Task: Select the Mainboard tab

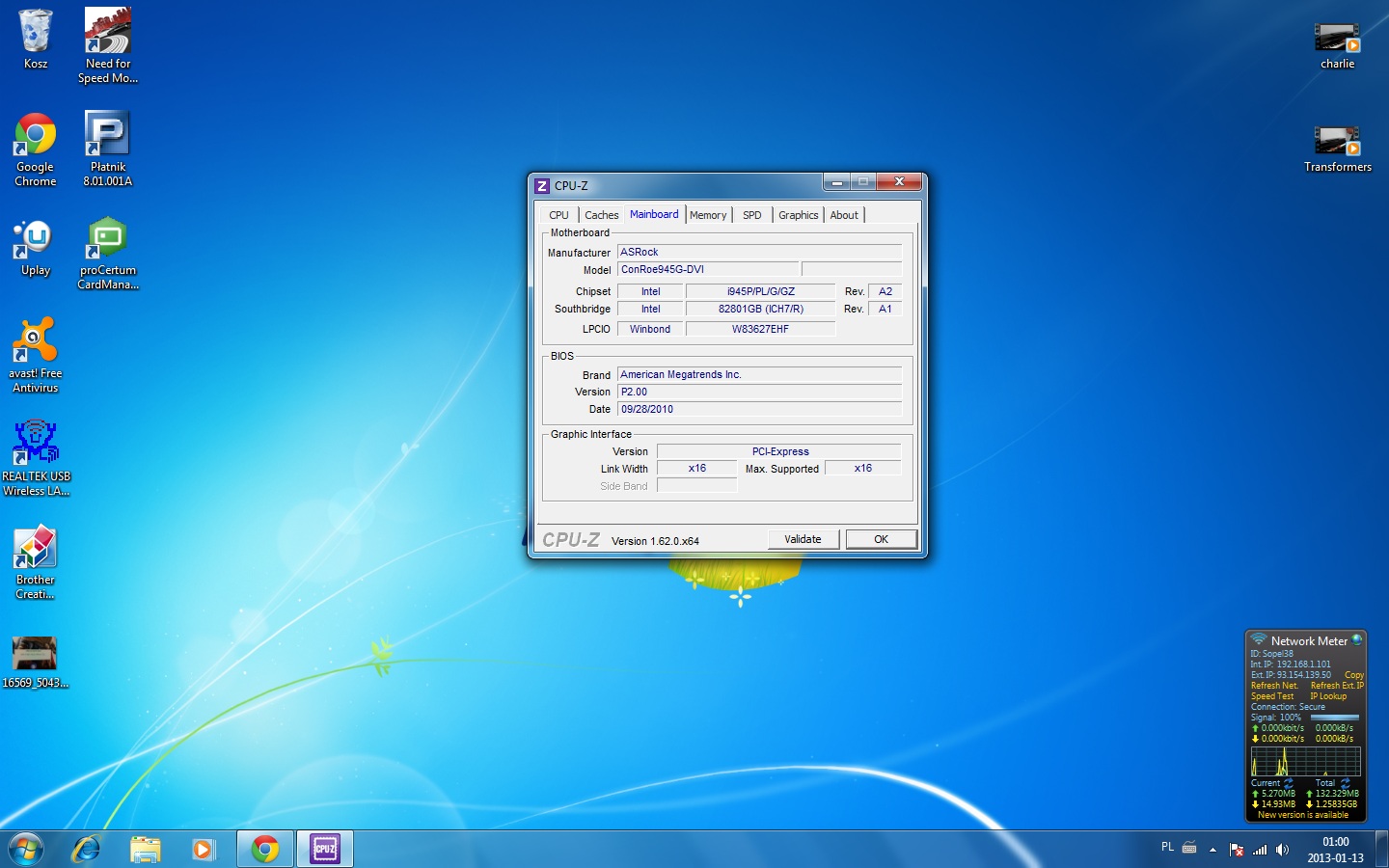Action: (654, 214)
